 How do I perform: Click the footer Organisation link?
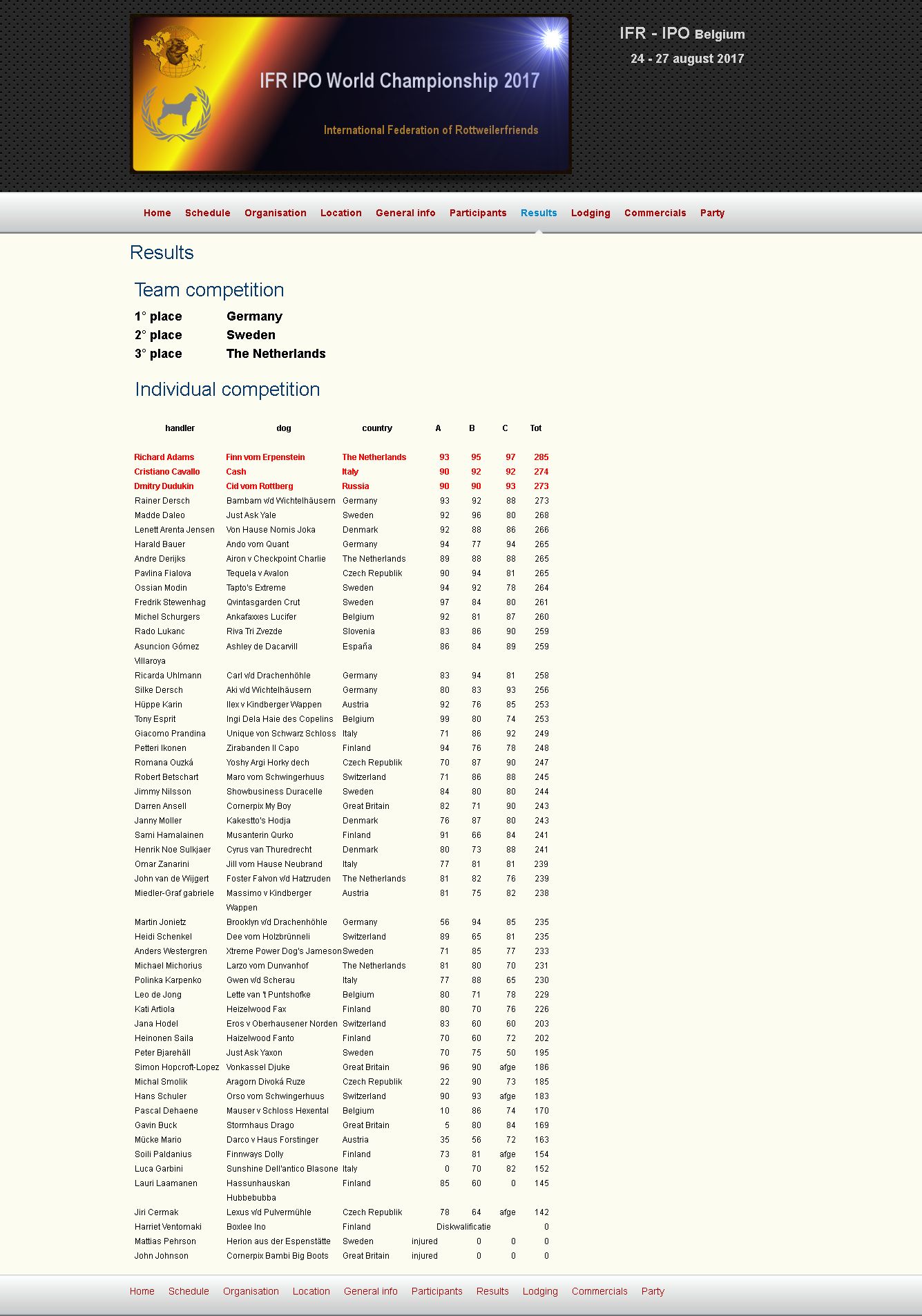[251, 1291]
